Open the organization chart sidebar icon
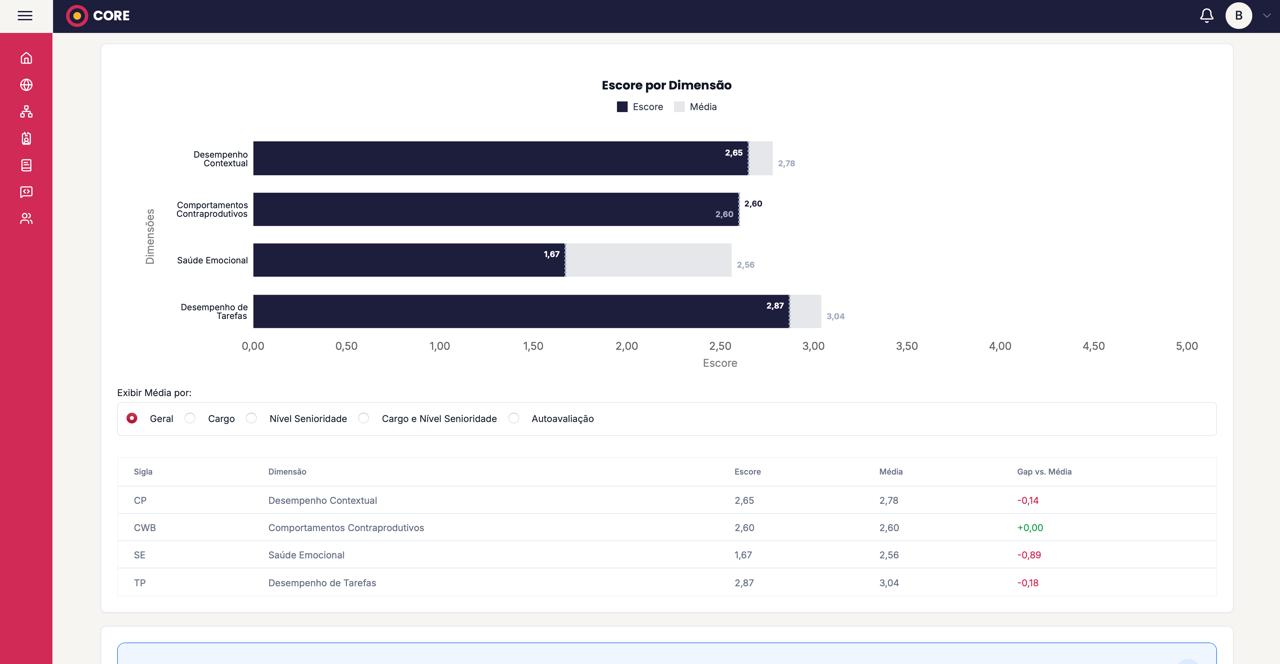 tap(26, 112)
